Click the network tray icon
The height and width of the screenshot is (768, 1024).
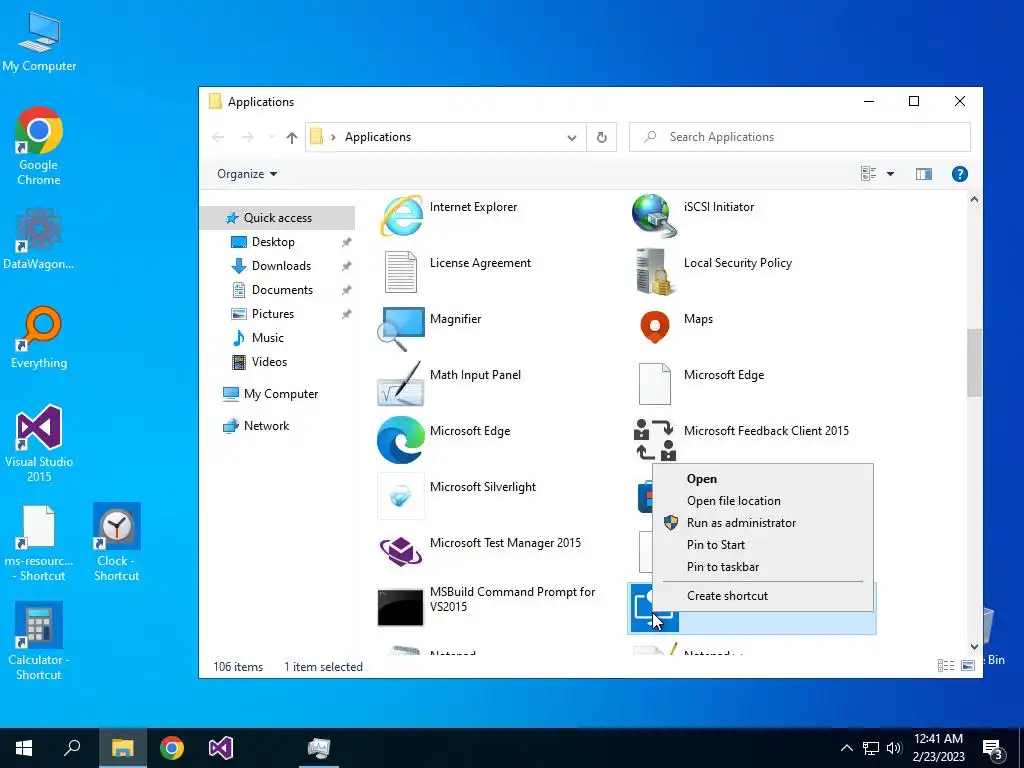(871, 748)
